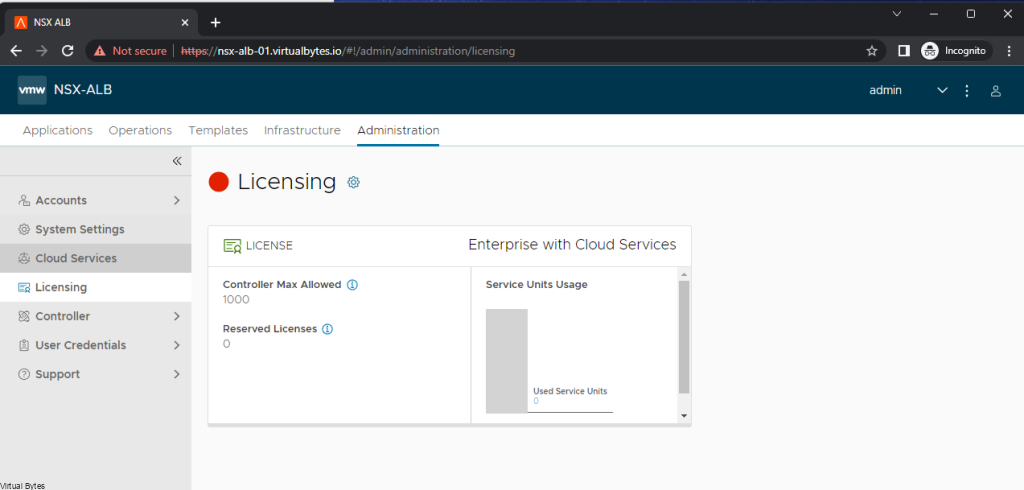The image size is (1024, 490).
Task: Reload the page
Action: (67, 51)
